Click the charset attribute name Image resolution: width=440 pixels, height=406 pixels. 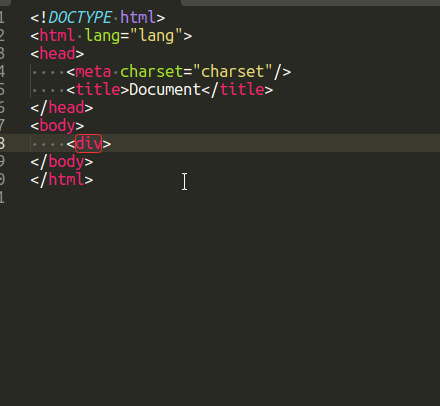[151, 72]
